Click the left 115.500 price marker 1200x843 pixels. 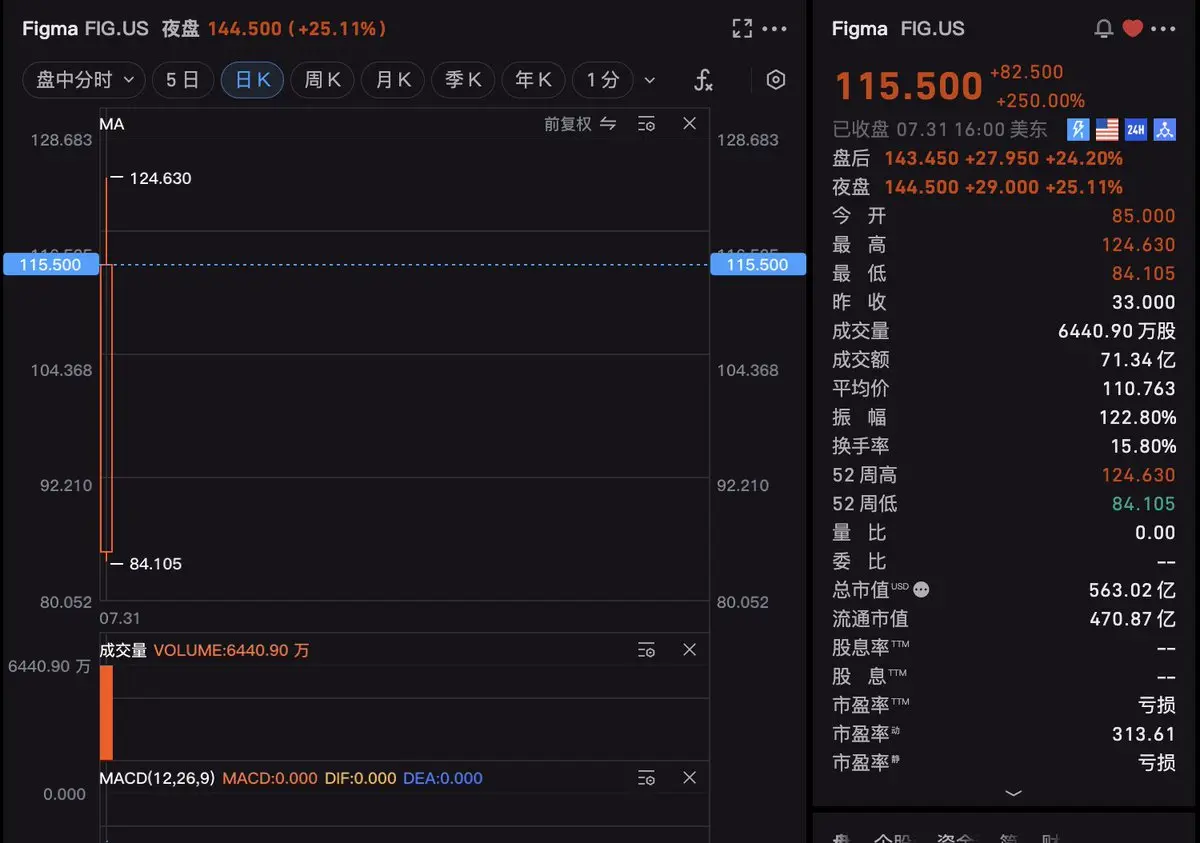(50, 265)
